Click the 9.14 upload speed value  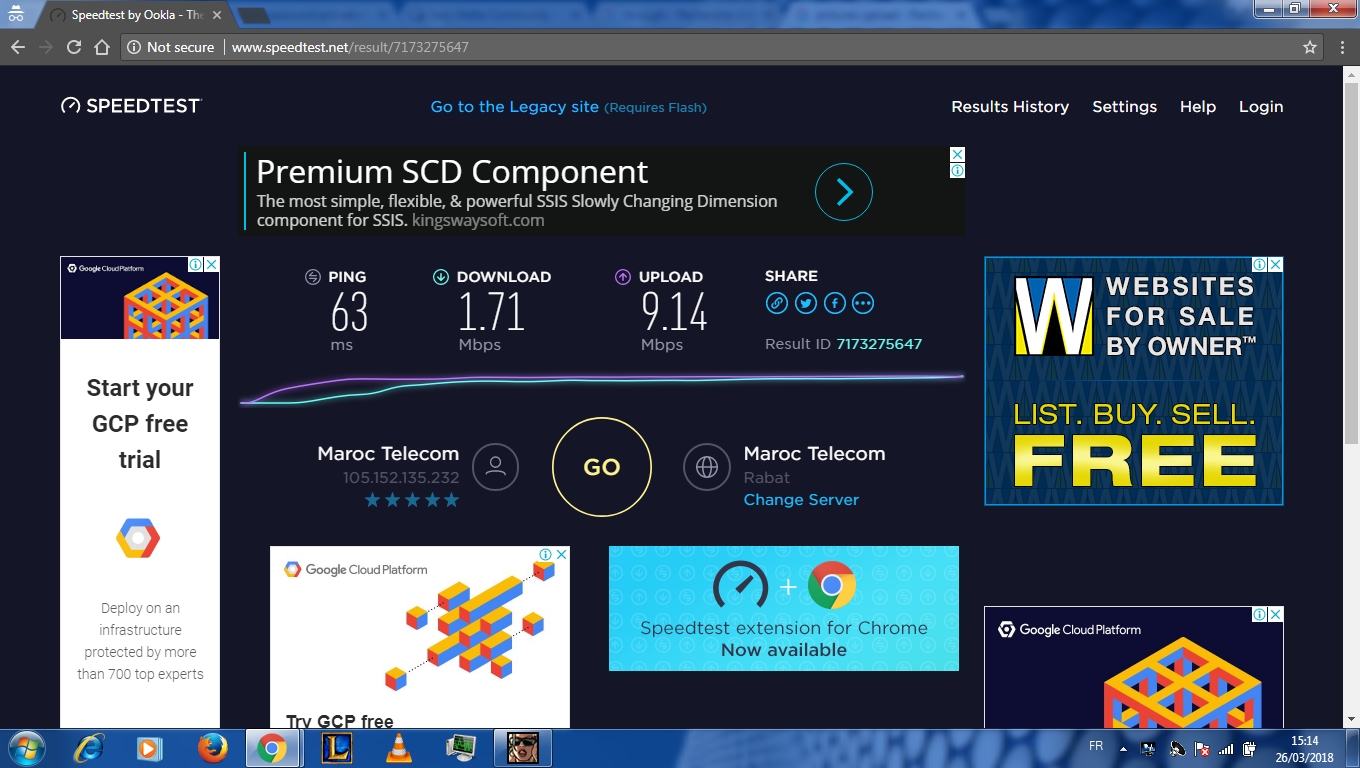point(675,312)
